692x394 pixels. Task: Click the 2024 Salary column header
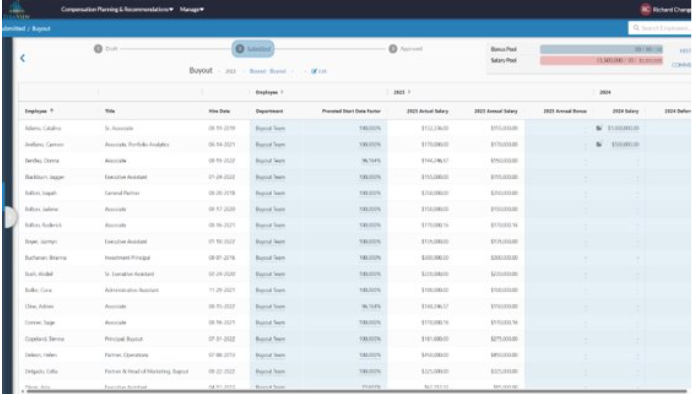625,111
